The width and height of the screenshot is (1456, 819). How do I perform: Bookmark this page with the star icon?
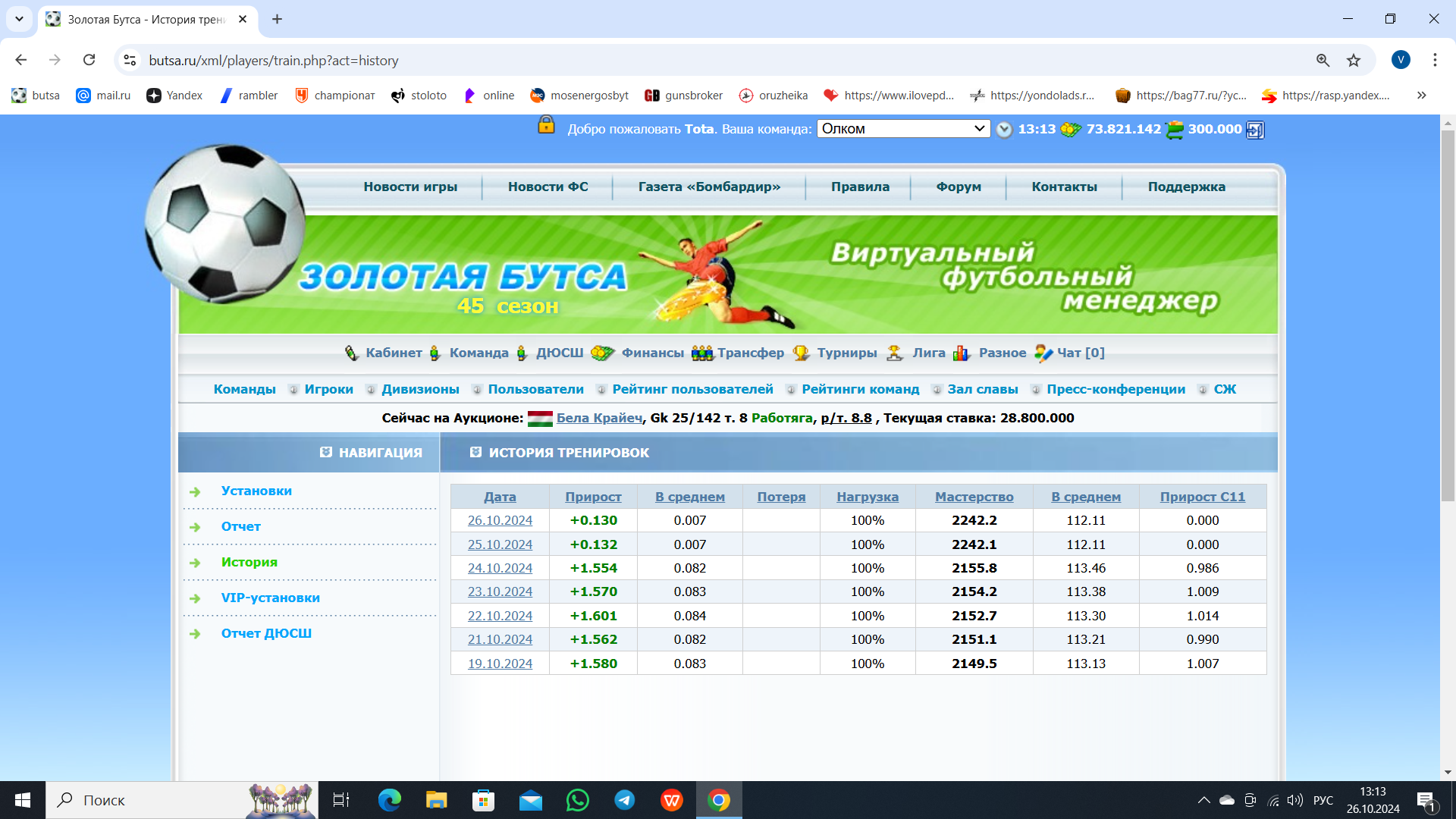tap(1354, 61)
